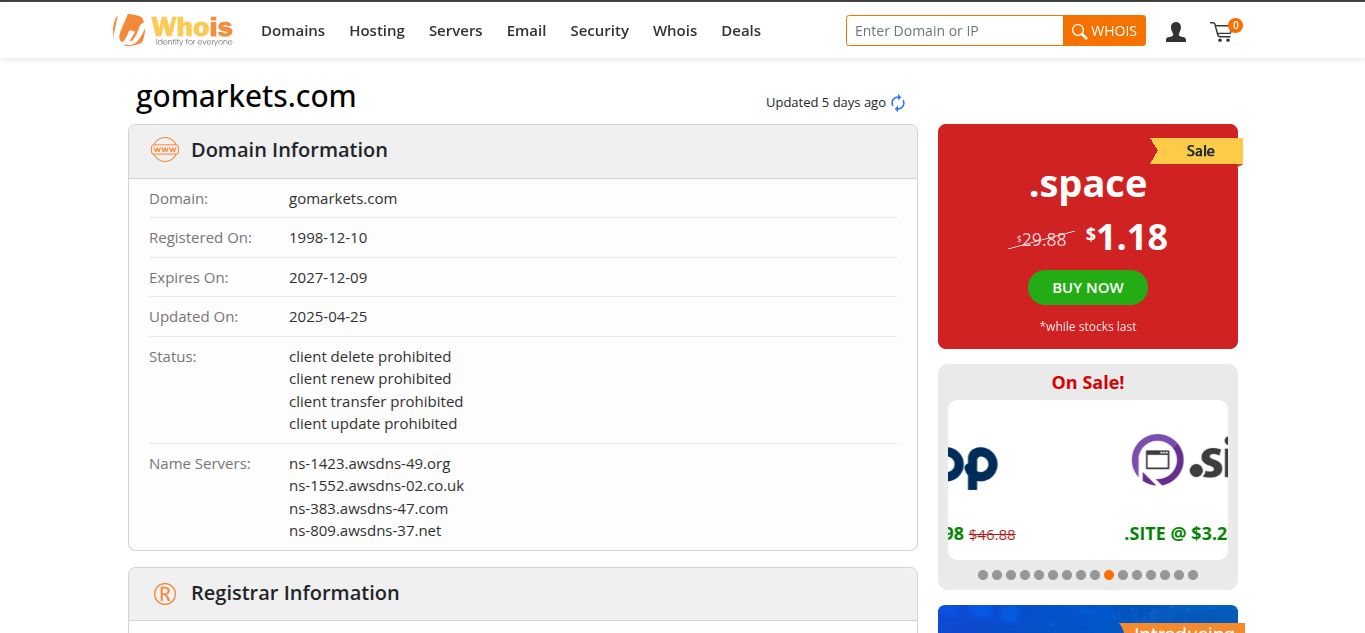Select the Updated On date 2025-04-25
The width and height of the screenshot is (1365, 633).
tap(328, 317)
